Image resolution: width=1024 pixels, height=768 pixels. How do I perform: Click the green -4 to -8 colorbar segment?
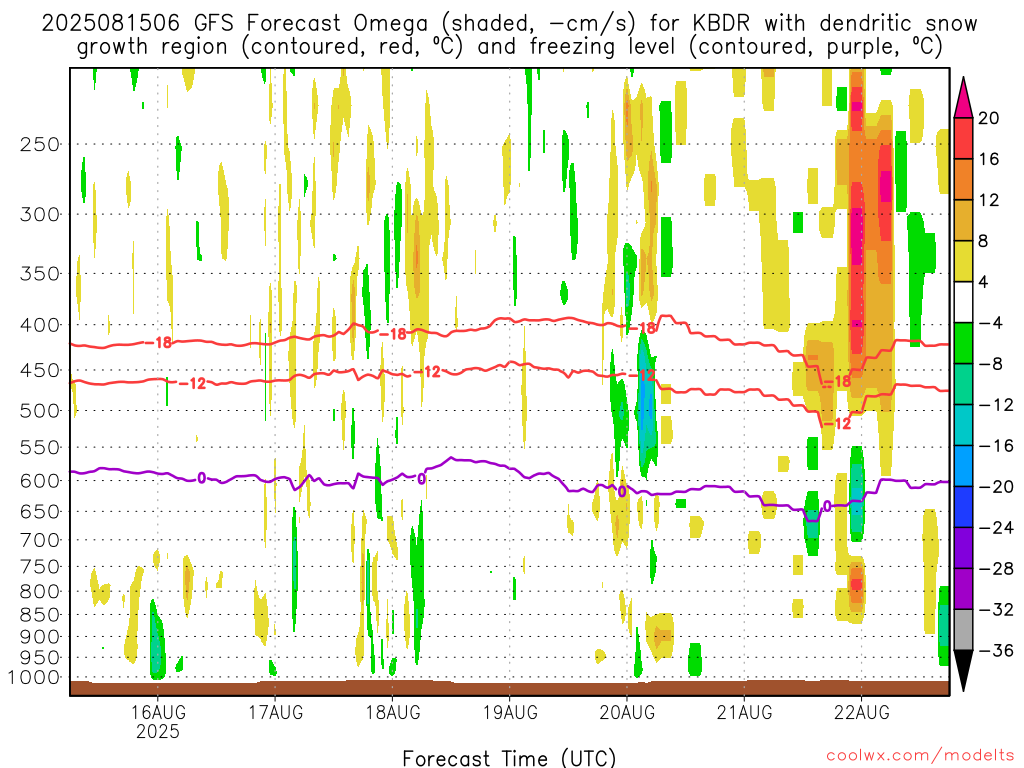(x=963, y=344)
